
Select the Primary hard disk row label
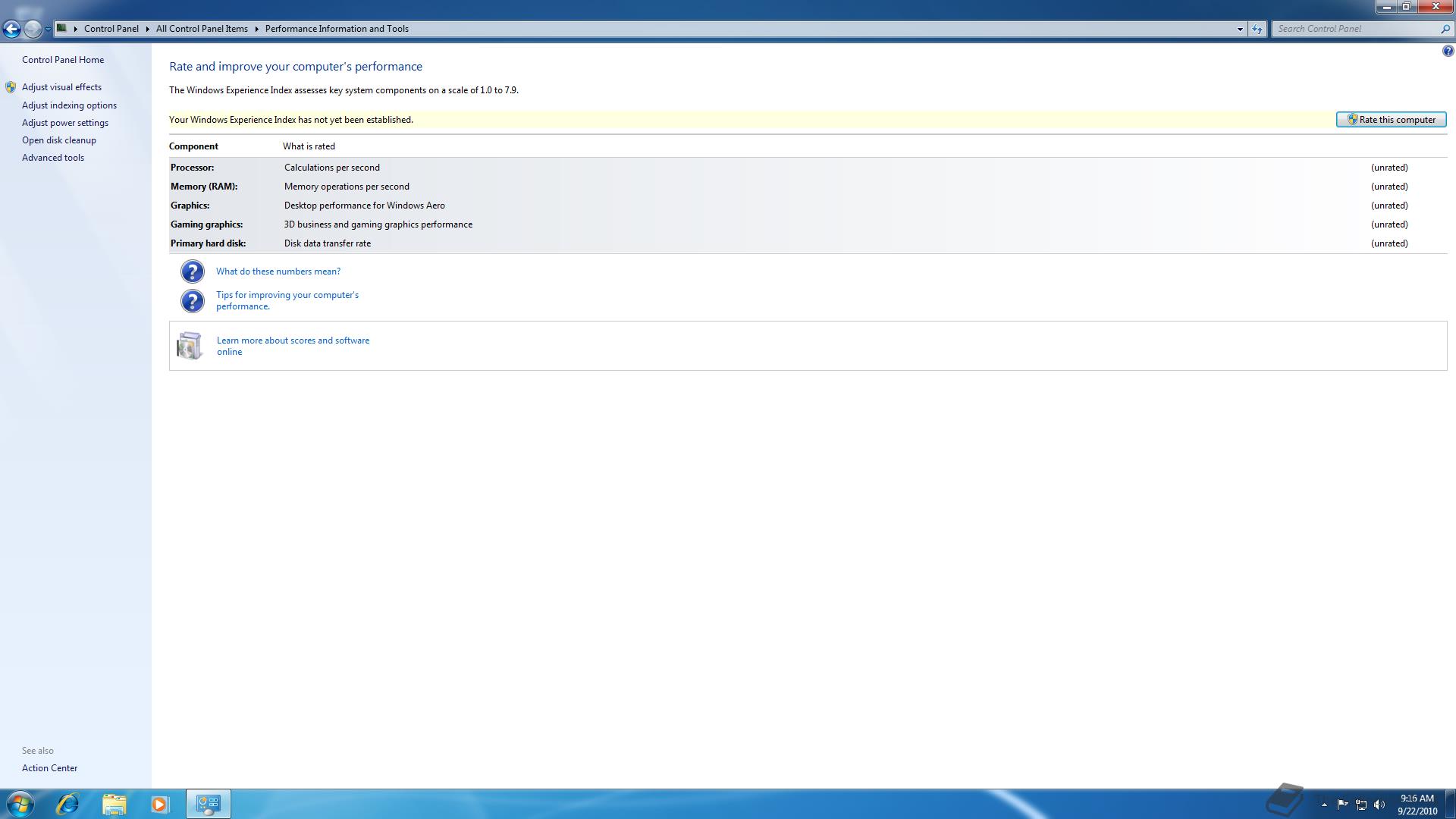pos(209,243)
